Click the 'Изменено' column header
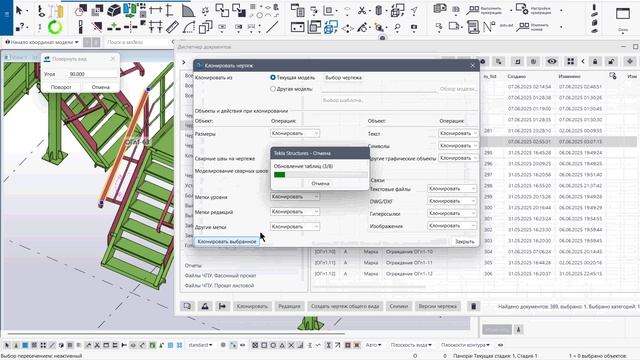640x360 pixels. [569, 76]
